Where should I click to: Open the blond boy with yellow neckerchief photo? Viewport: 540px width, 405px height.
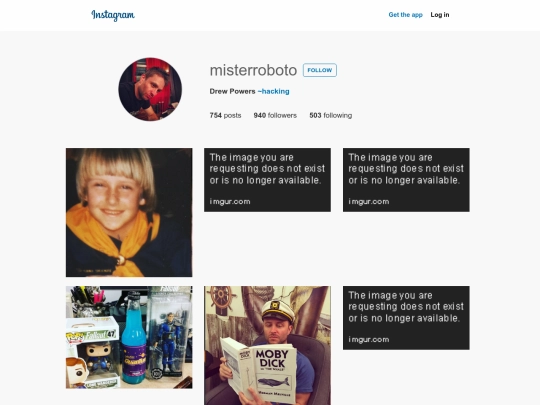point(129,212)
